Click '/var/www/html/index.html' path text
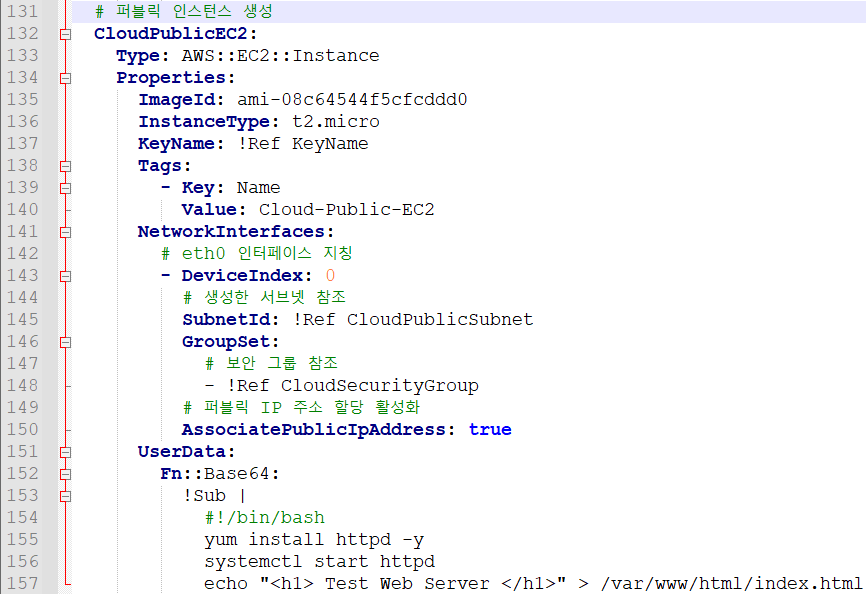Viewport: 866px width, 594px height. (732, 584)
